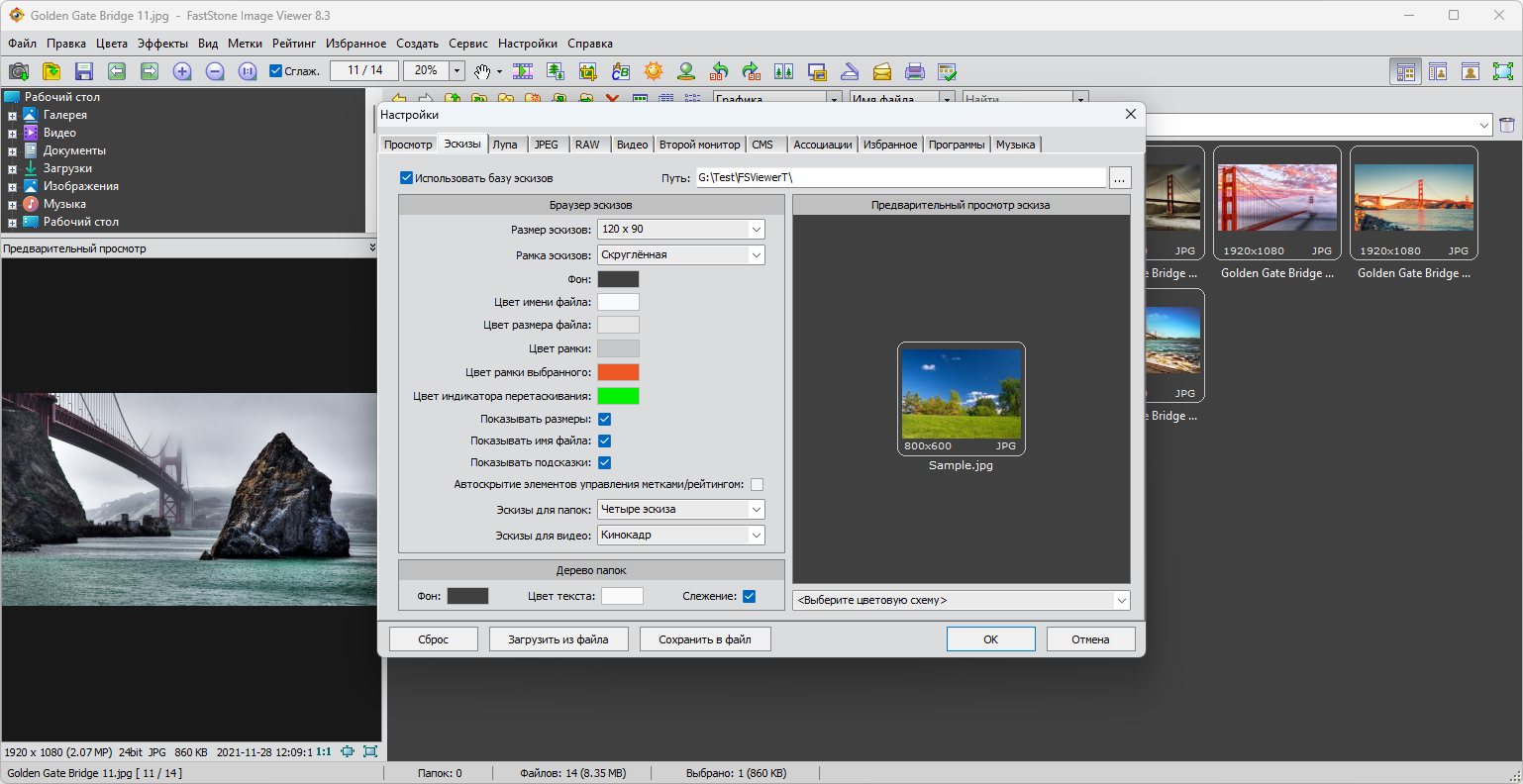Image resolution: width=1523 pixels, height=784 pixels.
Task: Expand the 'Изображения' folder tree node
Action: point(12,187)
